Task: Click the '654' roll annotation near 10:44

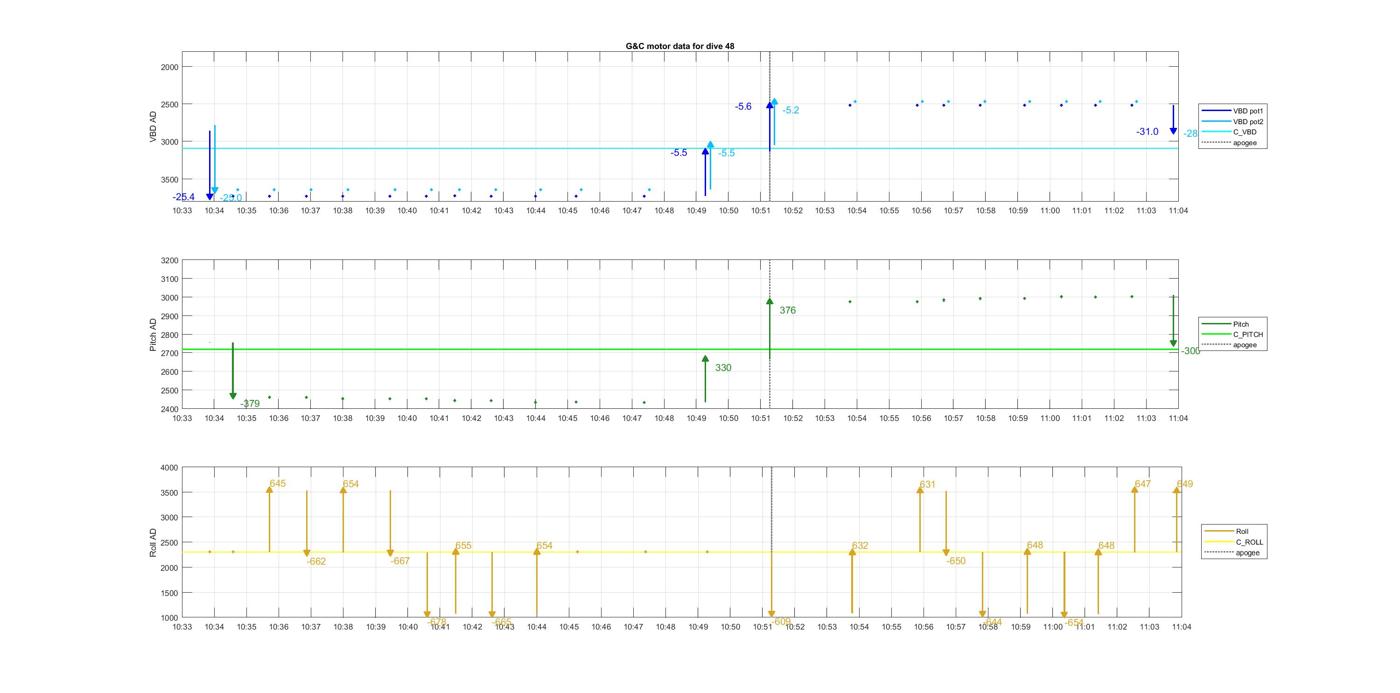Action: (x=544, y=546)
